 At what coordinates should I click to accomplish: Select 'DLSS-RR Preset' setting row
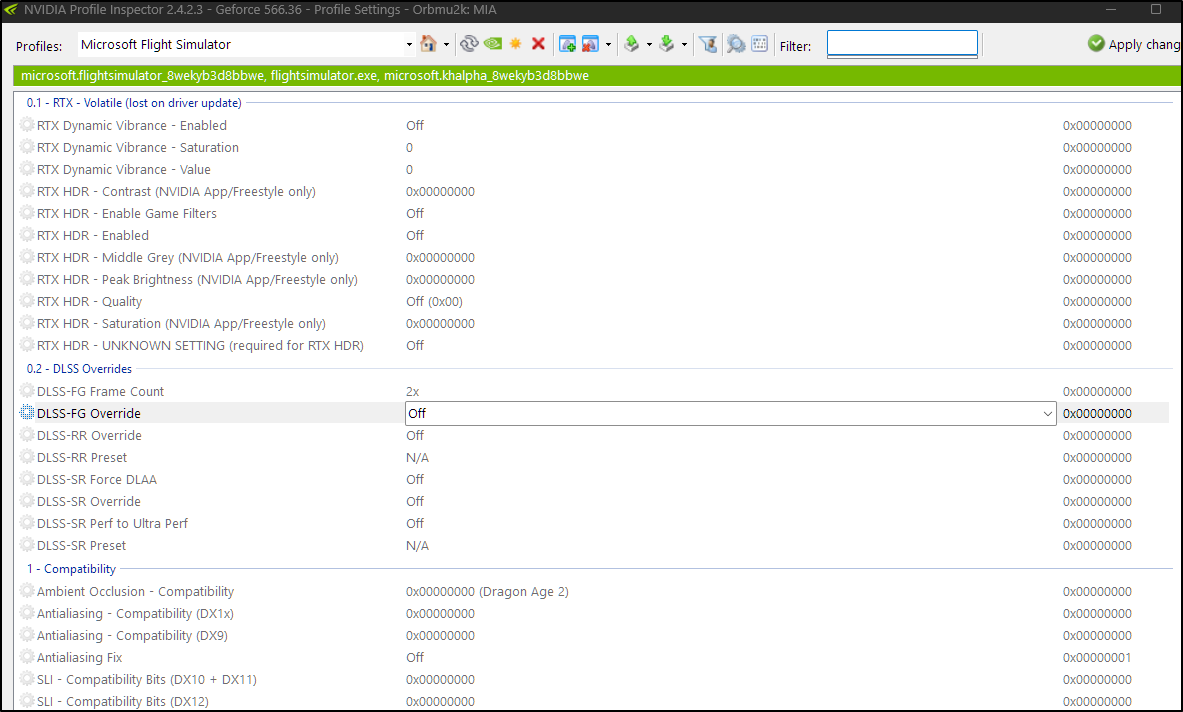[592, 457]
